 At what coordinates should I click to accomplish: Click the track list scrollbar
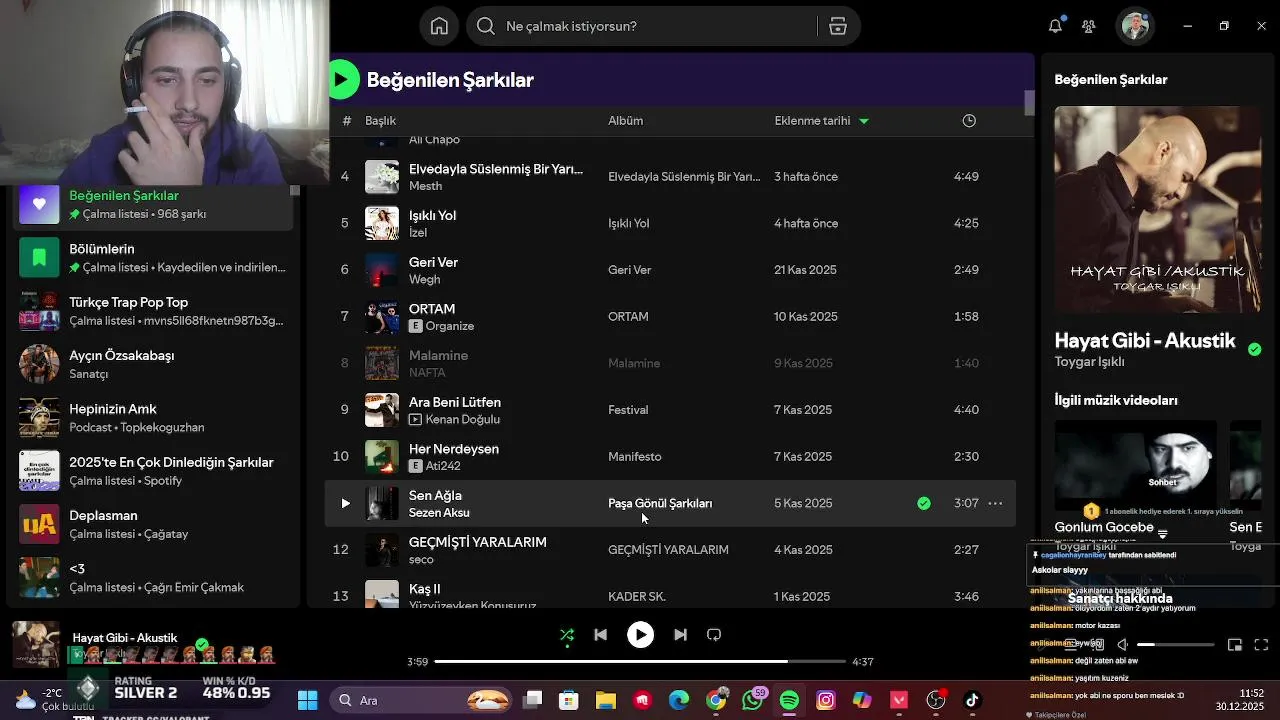pos(1029,102)
